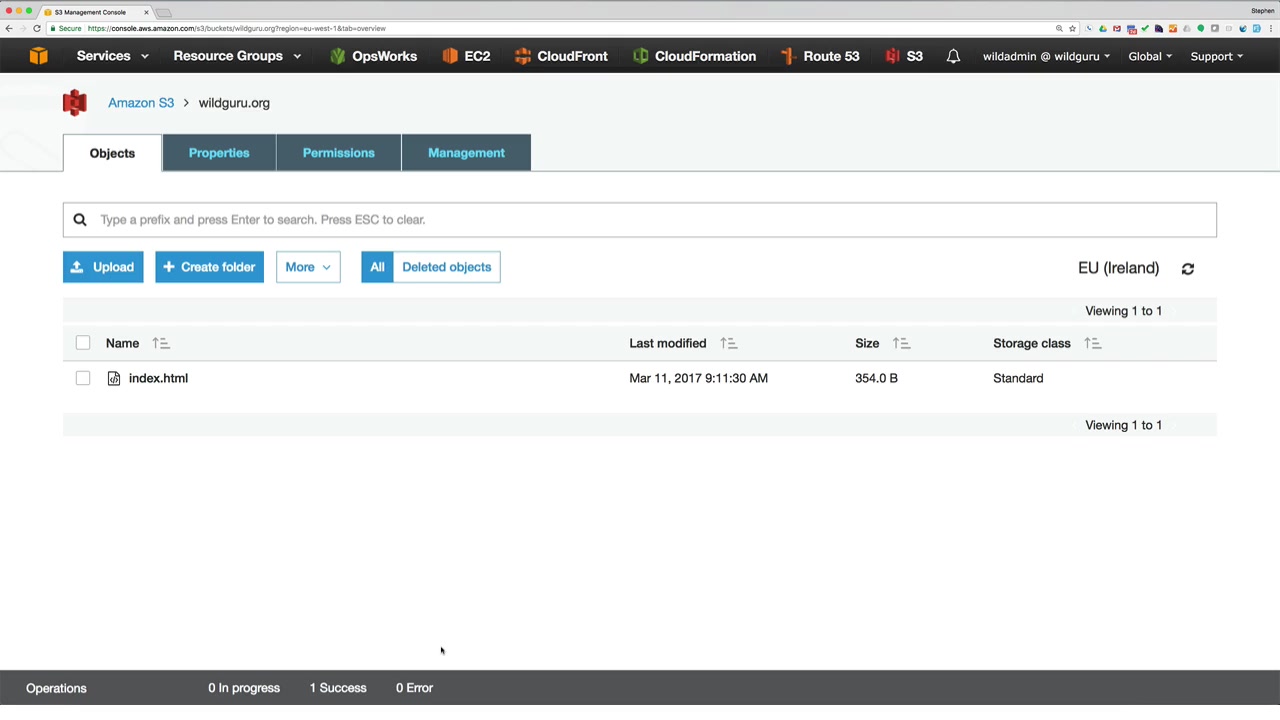Click the Standard storage class value

1018,378
